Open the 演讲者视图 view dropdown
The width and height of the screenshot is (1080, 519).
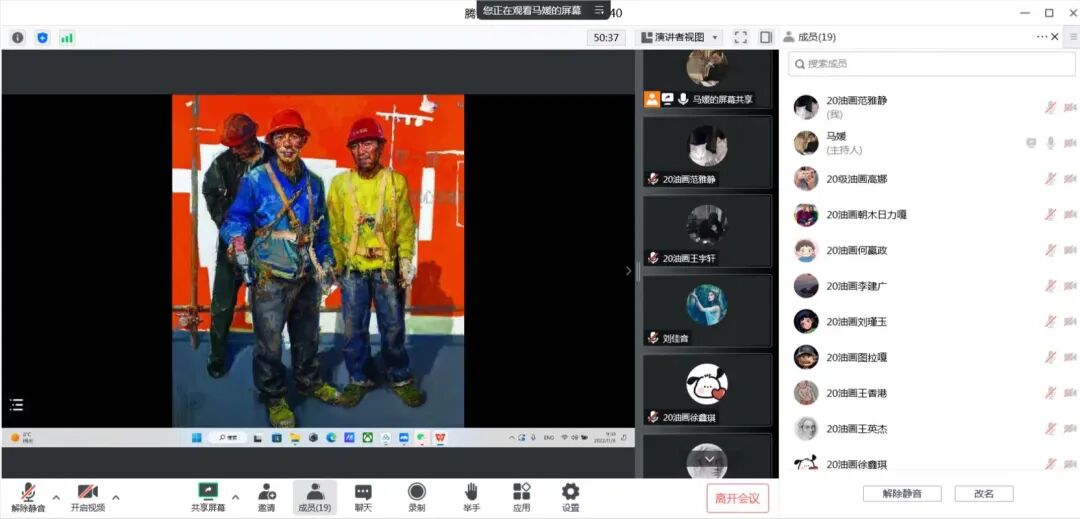click(679, 37)
